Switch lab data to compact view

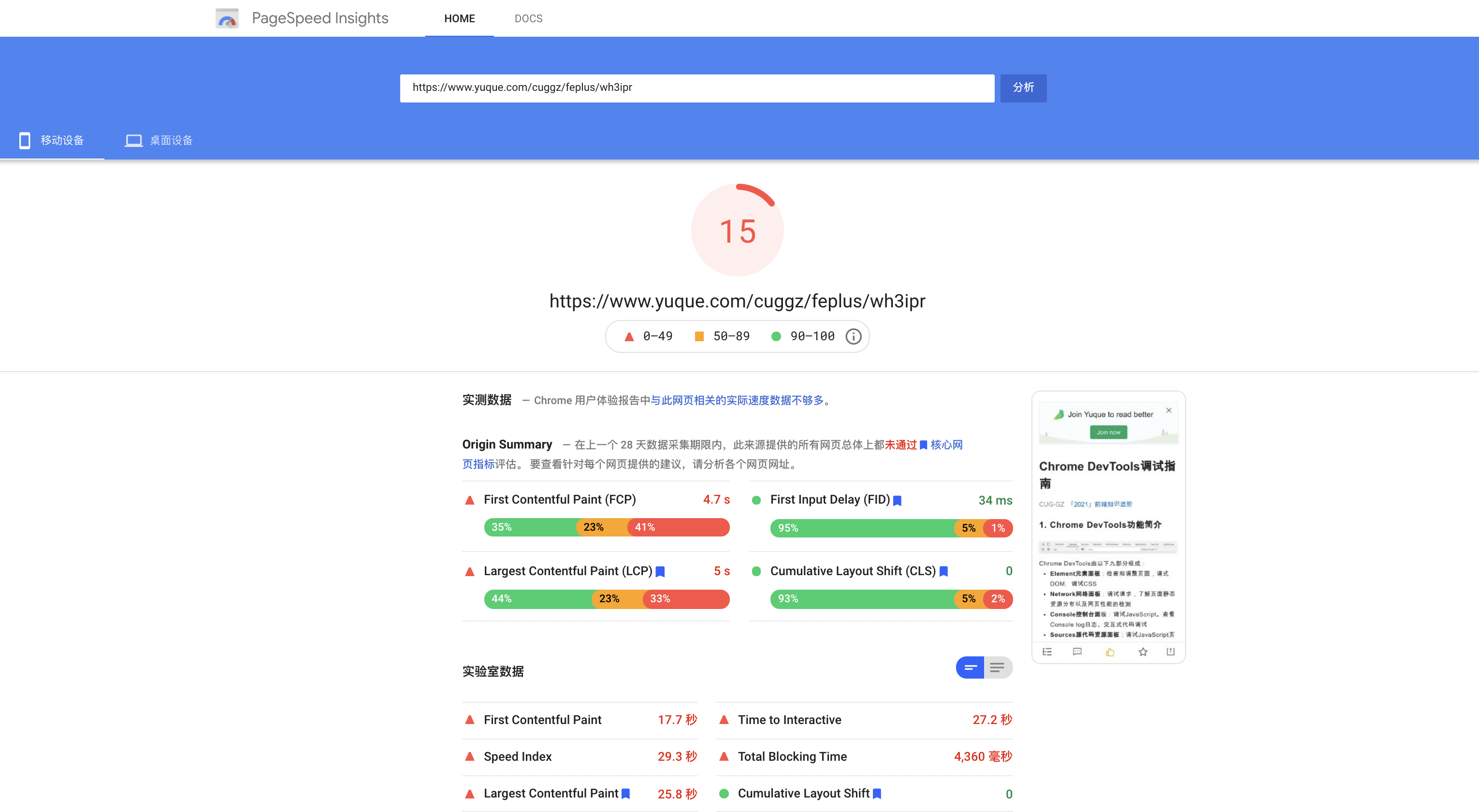click(971, 668)
